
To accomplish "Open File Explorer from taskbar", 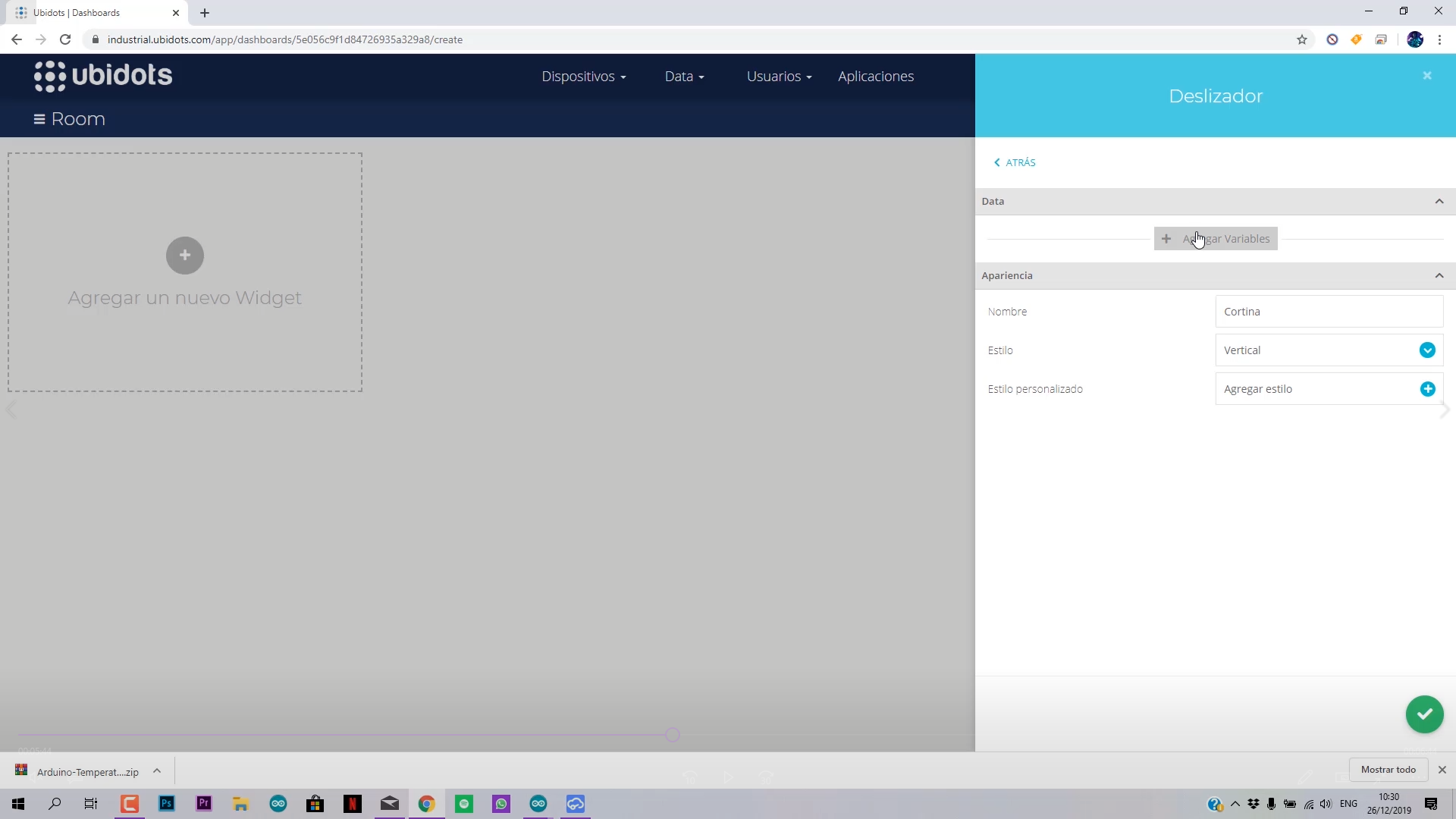I will pyautogui.click(x=241, y=804).
